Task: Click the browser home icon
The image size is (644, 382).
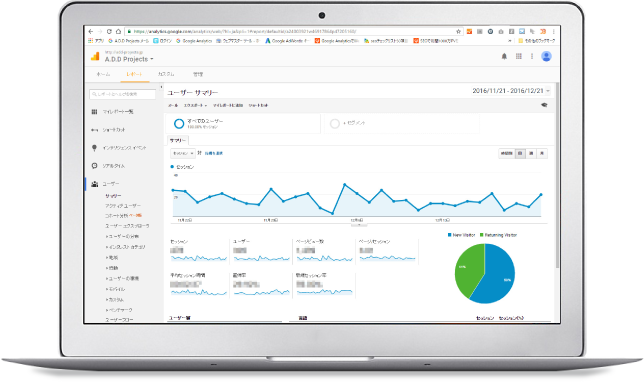Action: tap(118, 31)
